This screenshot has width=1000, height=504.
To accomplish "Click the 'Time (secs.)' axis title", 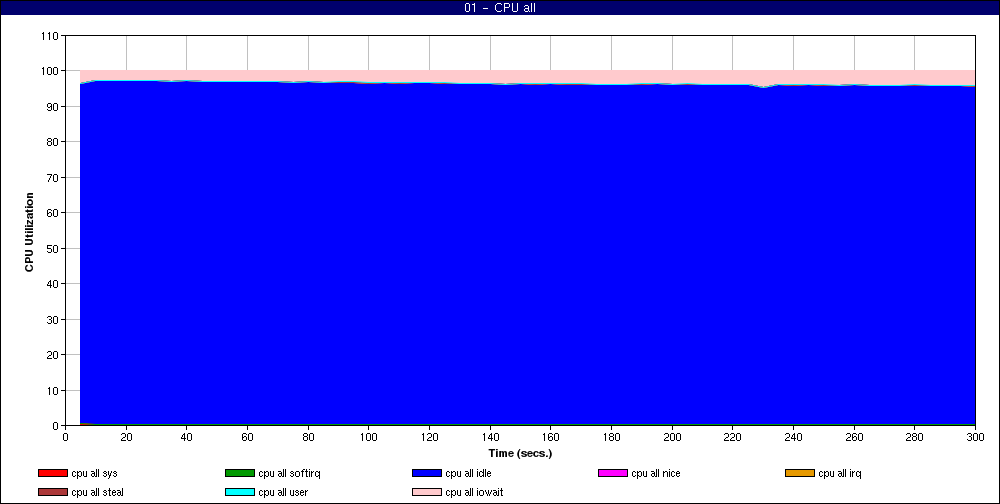I will tap(520, 454).
